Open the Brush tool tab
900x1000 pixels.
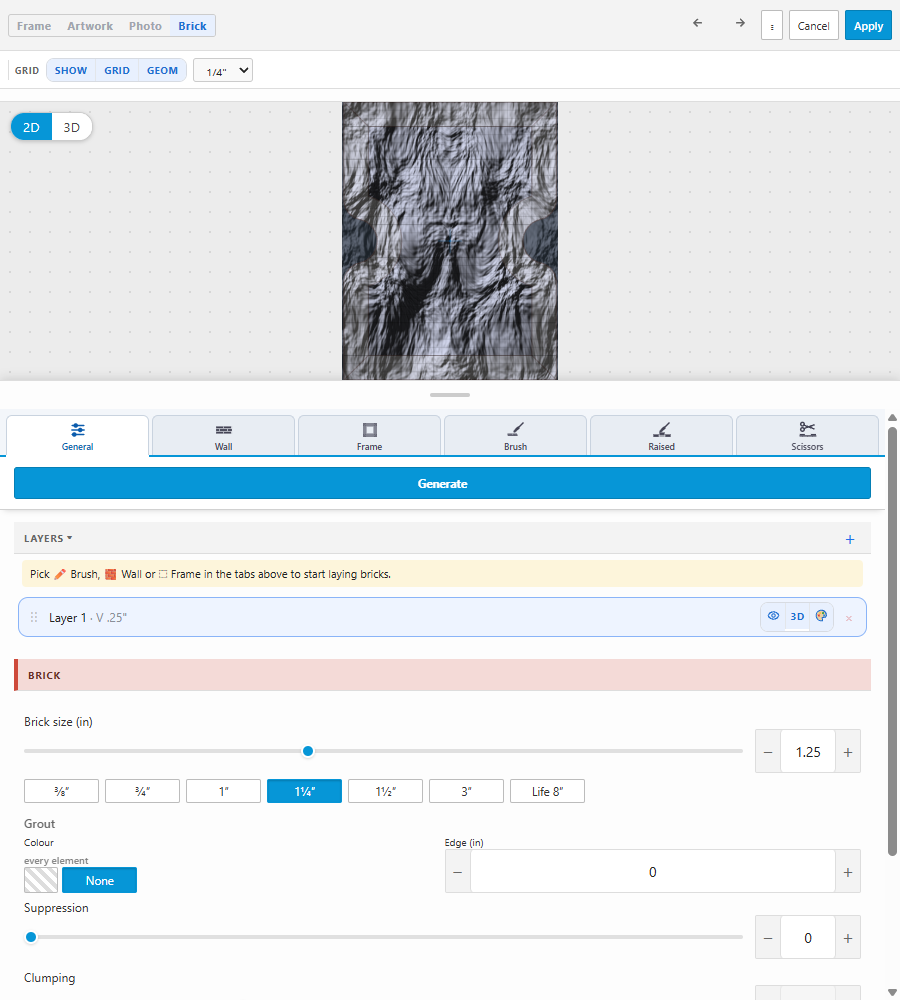[515, 436]
